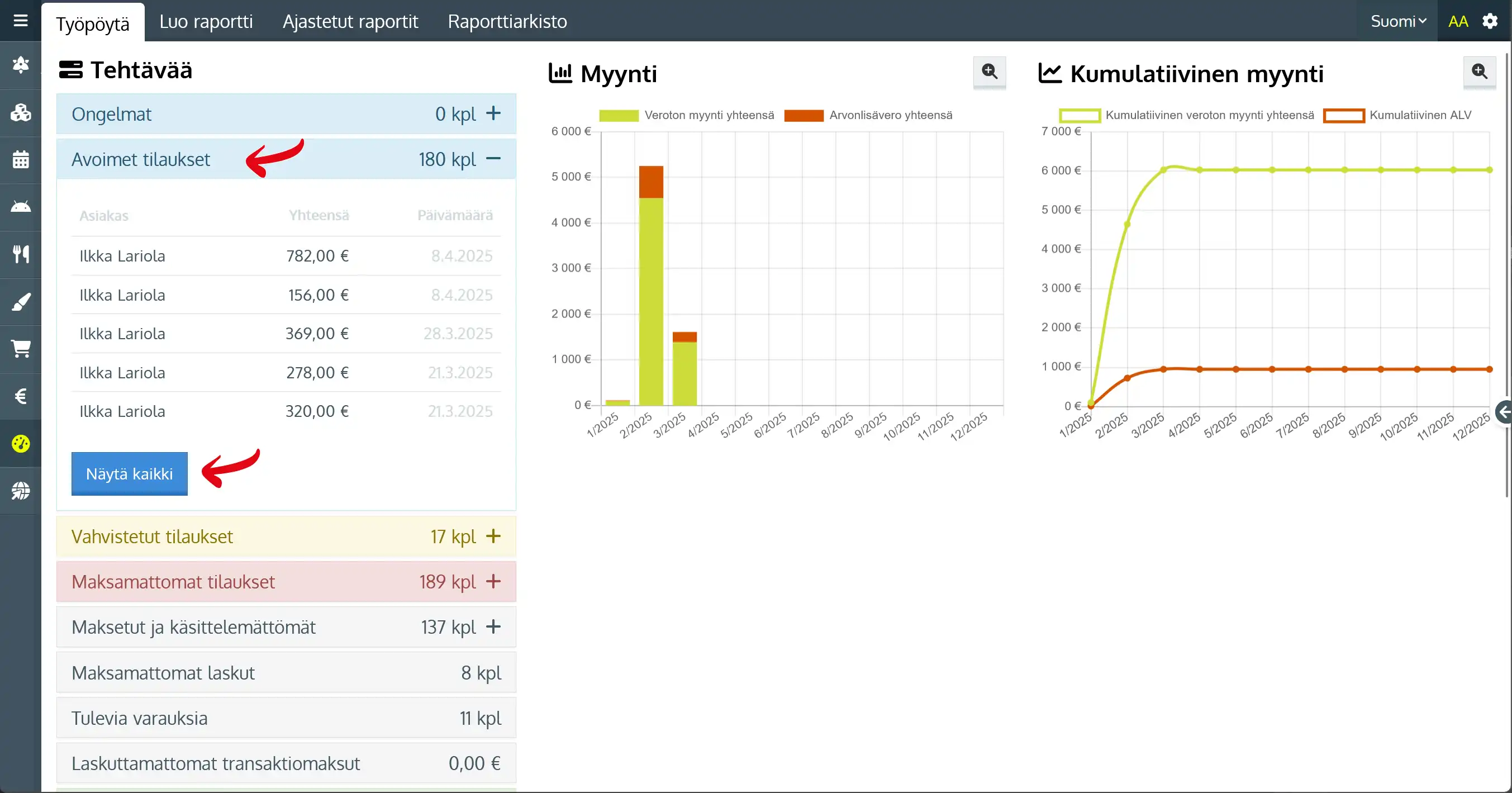Image resolution: width=1512 pixels, height=793 pixels.
Task: Open the settings gear icon
Action: point(1490,21)
